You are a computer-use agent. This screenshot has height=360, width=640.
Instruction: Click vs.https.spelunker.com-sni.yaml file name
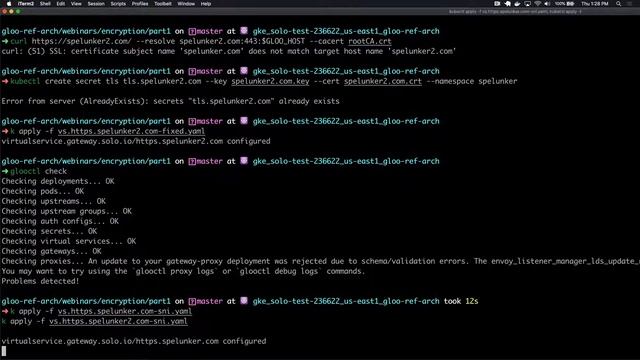click(x=125, y=311)
